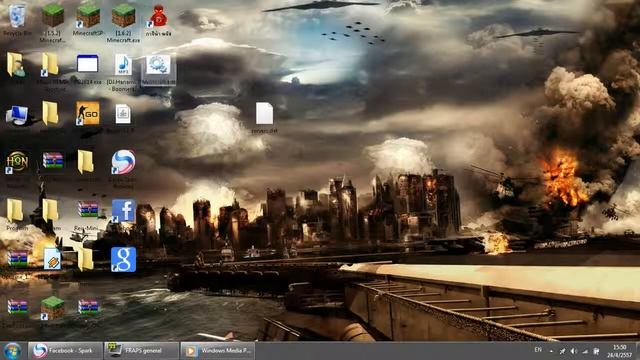Switch to Facebook - Spark taskbar window
The image size is (640, 360).
(64, 351)
